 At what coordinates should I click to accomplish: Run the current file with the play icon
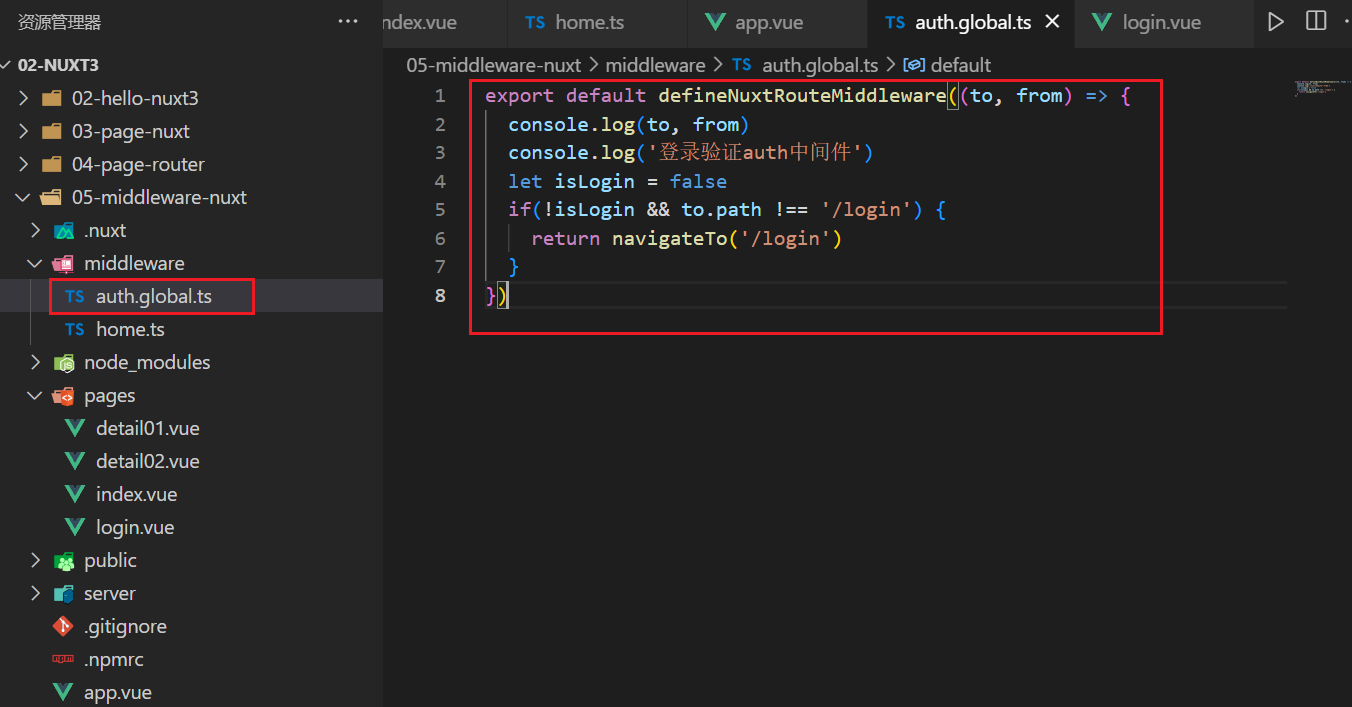(1275, 22)
